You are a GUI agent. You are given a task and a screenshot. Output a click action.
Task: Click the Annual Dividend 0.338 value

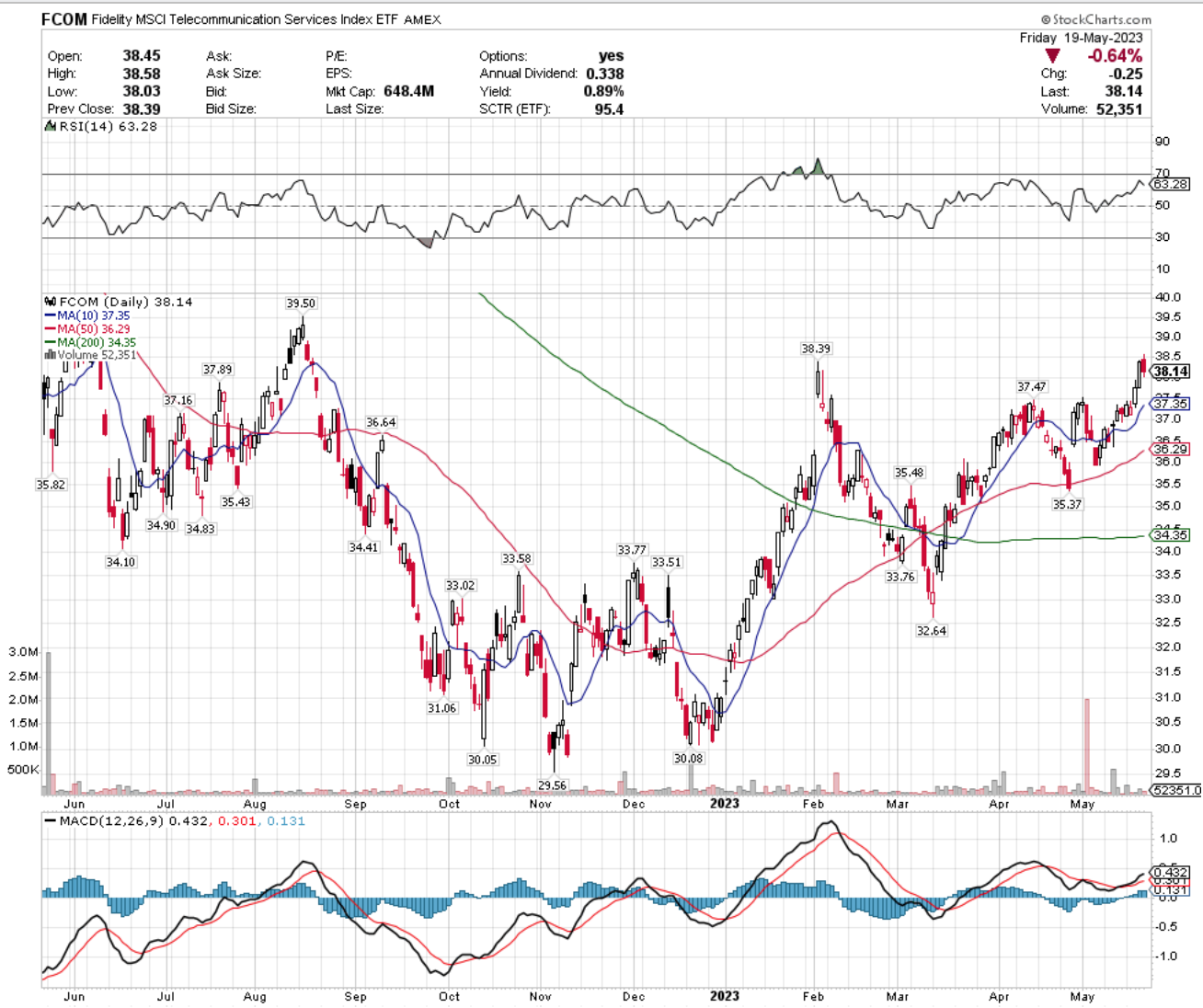point(605,74)
